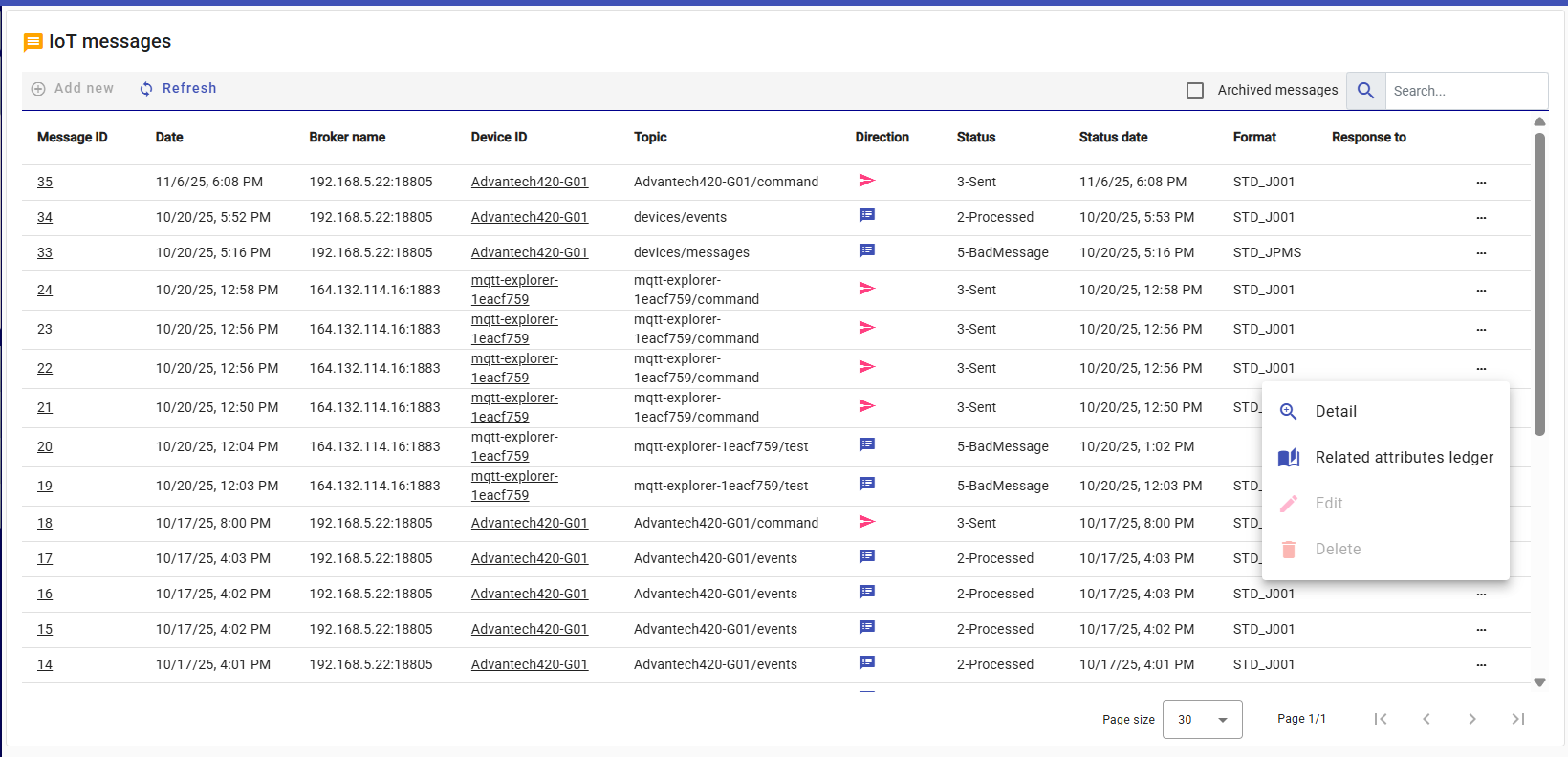Go to the last page arrow
The image size is (1568, 757).
[x=1517, y=719]
